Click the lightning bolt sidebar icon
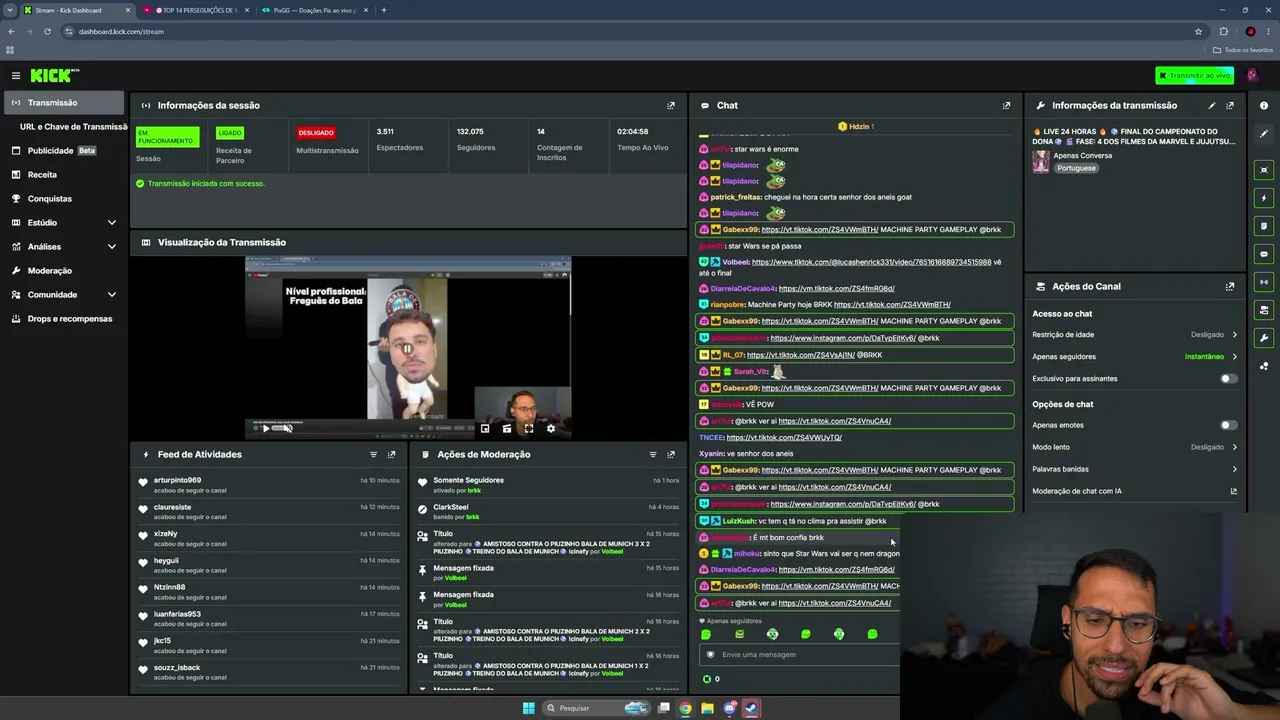Screen dimensions: 1280x720 coord(1264,198)
